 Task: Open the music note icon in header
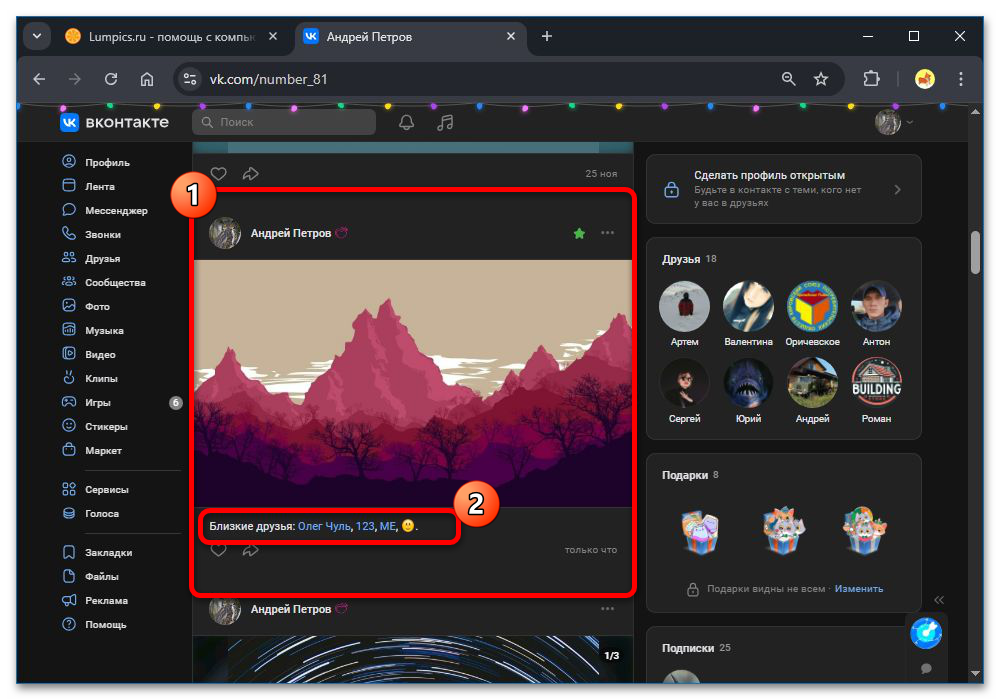(x=445, y=122)
